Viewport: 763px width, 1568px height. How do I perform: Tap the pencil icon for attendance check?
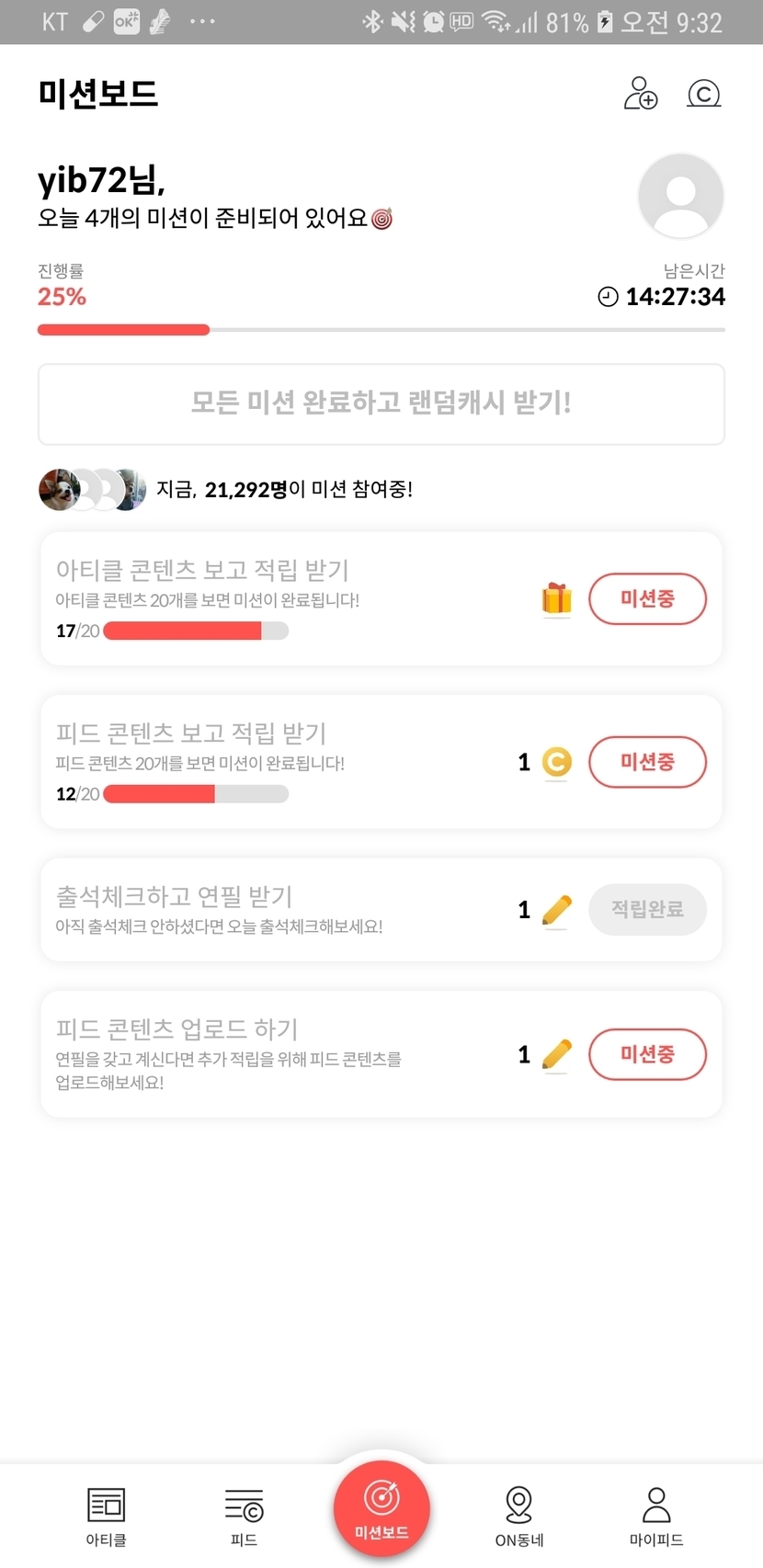(x=556, y=910)
